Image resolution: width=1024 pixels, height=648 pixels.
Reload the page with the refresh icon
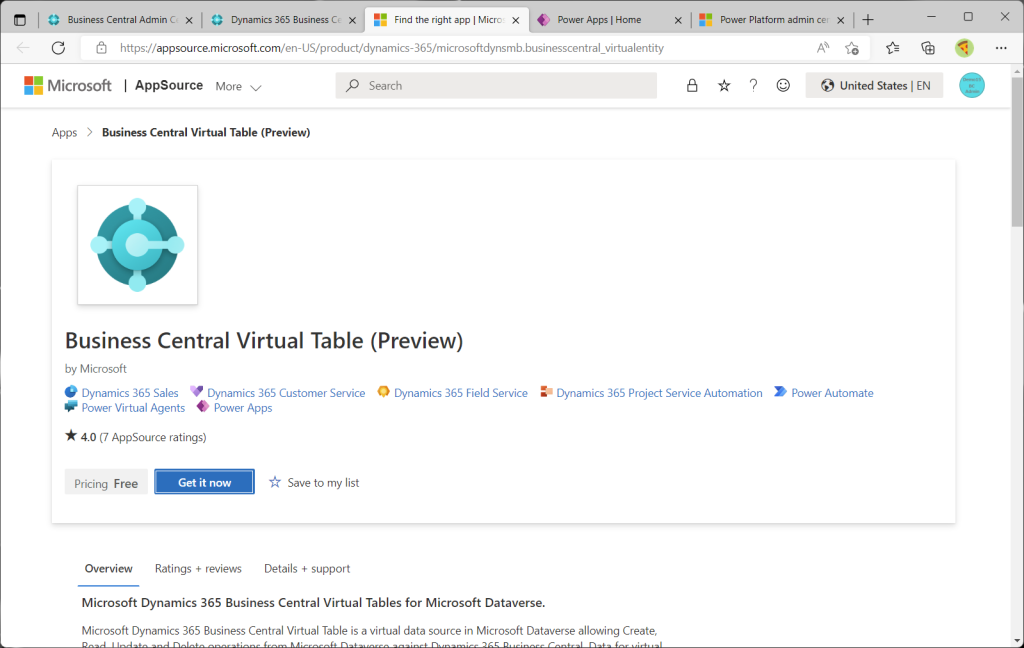point(58,48)
